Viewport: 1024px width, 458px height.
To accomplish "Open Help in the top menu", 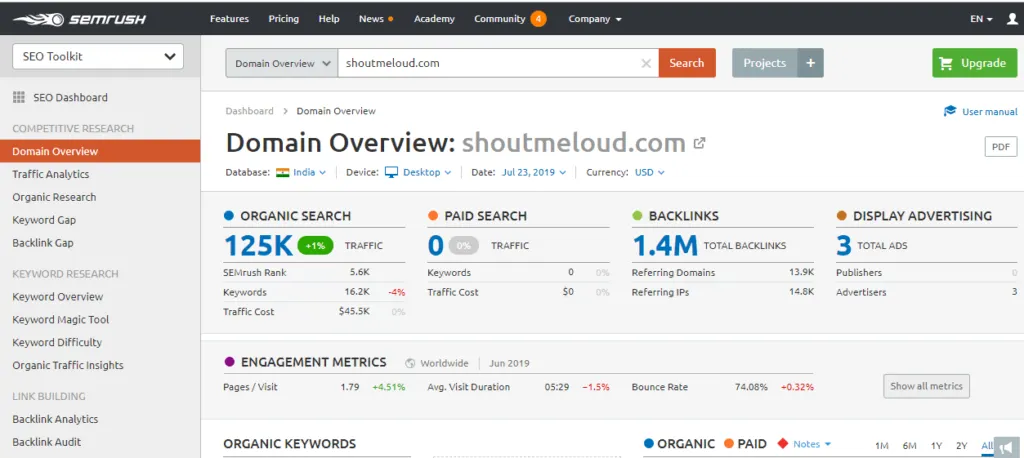I will pos(328,19).
